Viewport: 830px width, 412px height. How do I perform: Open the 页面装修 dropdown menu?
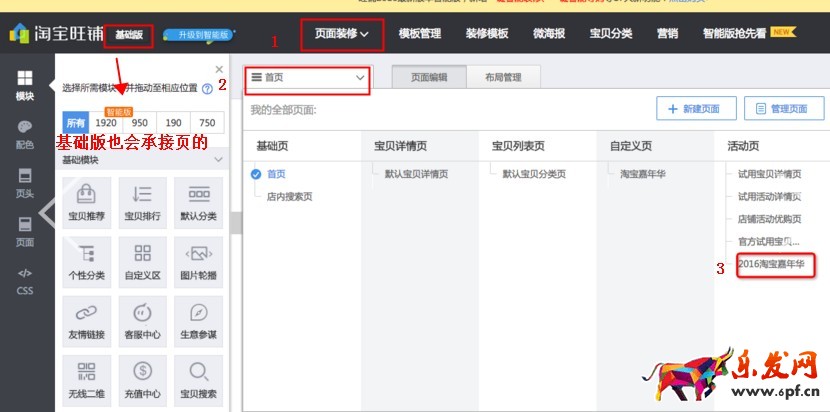[x=342, y=34]
